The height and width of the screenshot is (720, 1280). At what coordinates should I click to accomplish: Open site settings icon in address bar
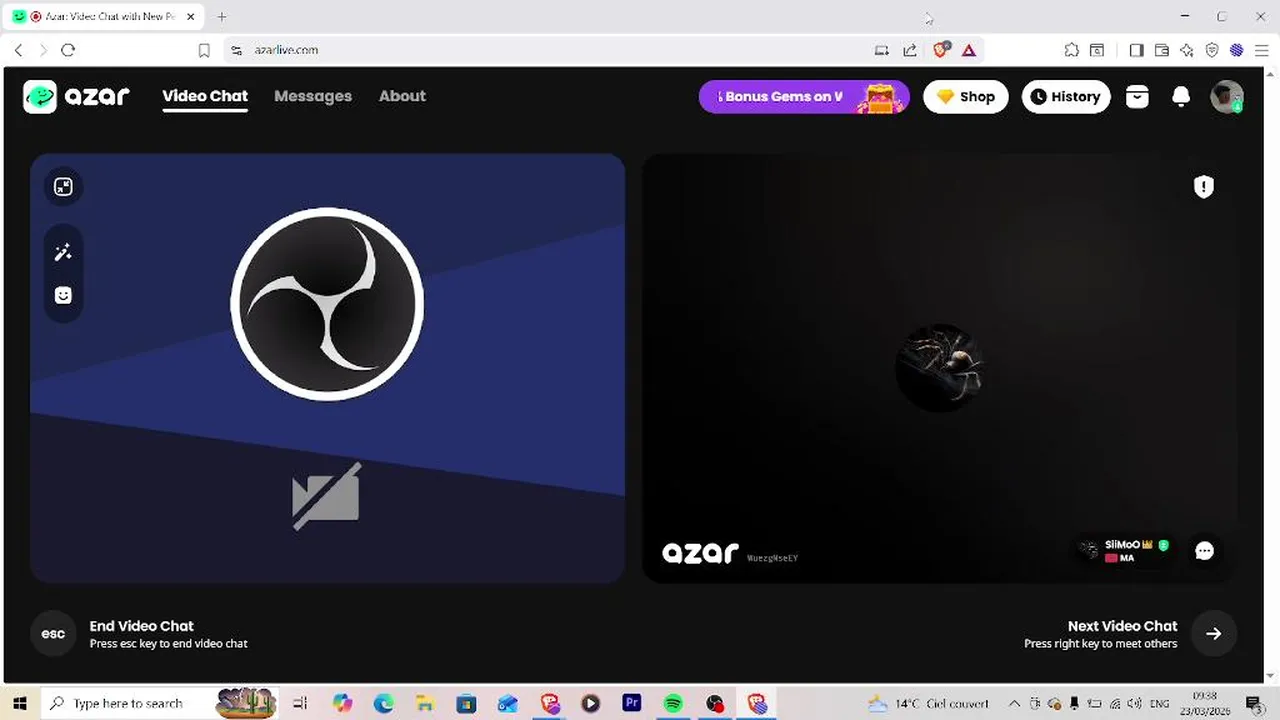[236, 50]
